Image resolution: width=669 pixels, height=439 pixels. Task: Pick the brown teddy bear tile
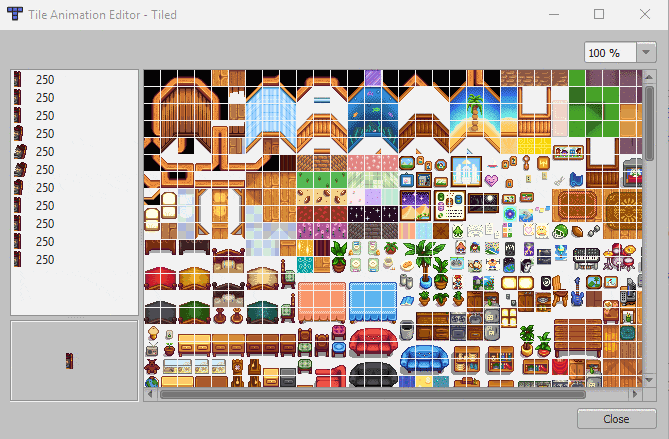[x=152, y=367]
